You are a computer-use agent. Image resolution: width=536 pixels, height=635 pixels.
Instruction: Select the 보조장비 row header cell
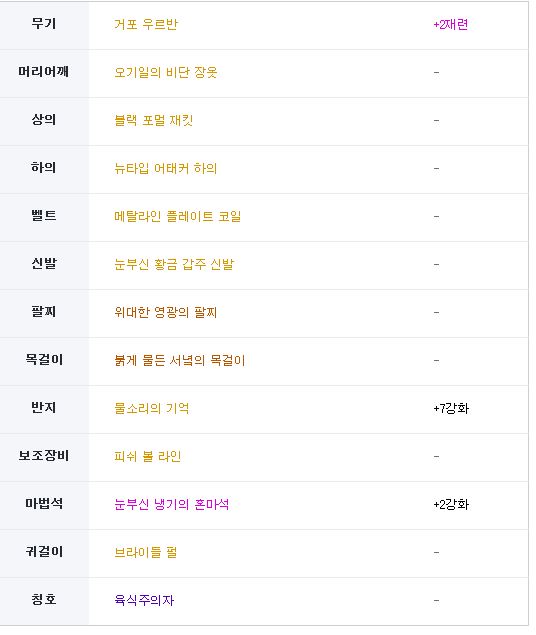click(44, 456)
